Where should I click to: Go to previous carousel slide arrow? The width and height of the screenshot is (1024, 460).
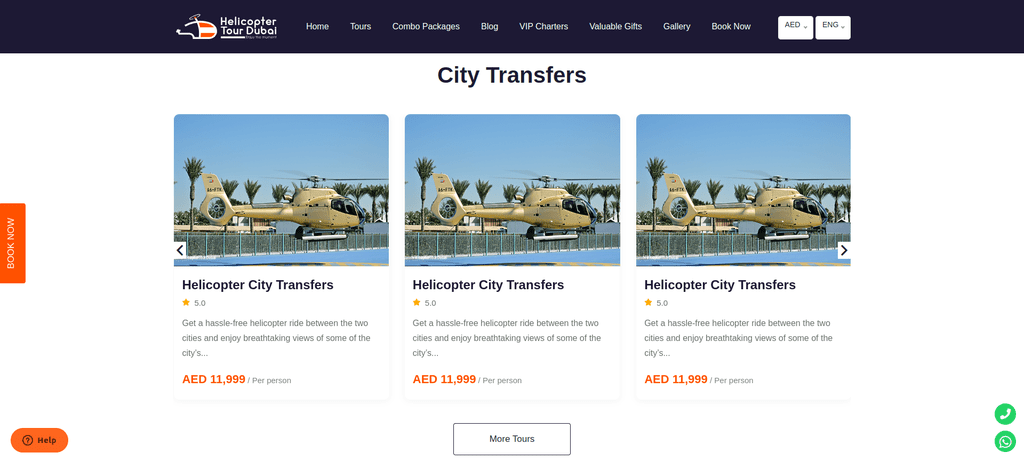tap(180, 250)
